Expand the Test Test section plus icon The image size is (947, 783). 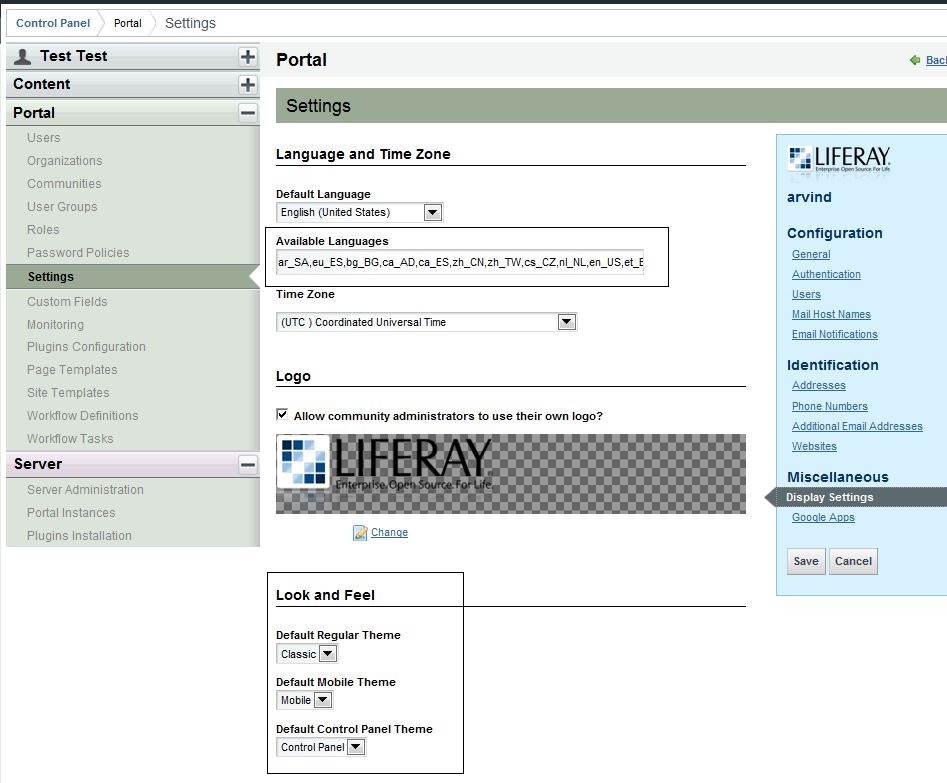click(248, 57)
